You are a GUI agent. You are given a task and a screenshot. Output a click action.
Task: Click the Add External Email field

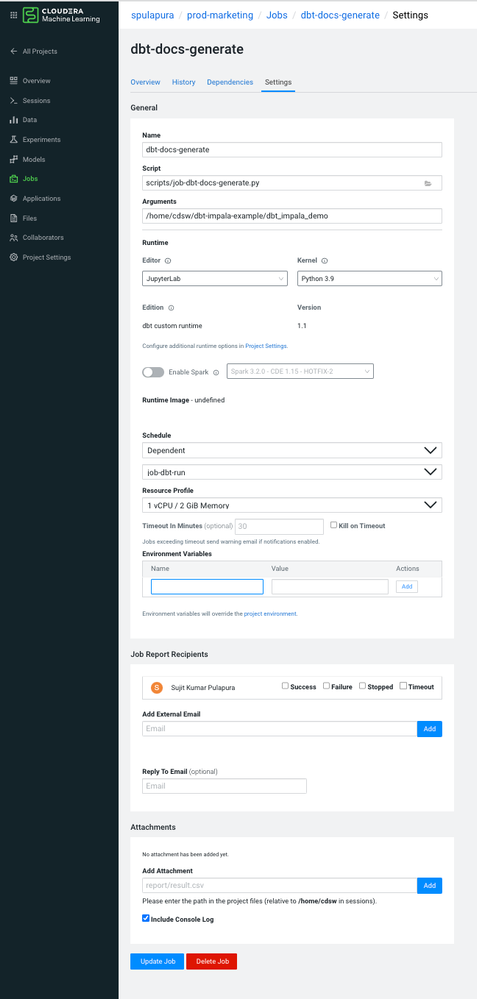click(280, 729)
